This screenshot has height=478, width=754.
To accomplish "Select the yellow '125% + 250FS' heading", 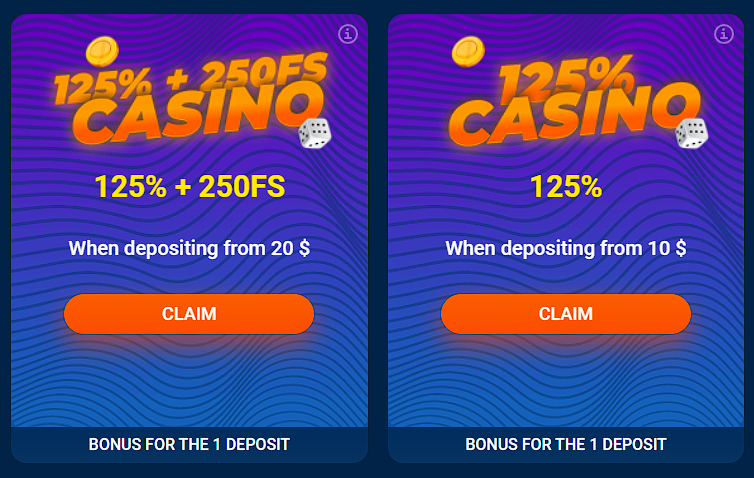I will click(189, 186).
